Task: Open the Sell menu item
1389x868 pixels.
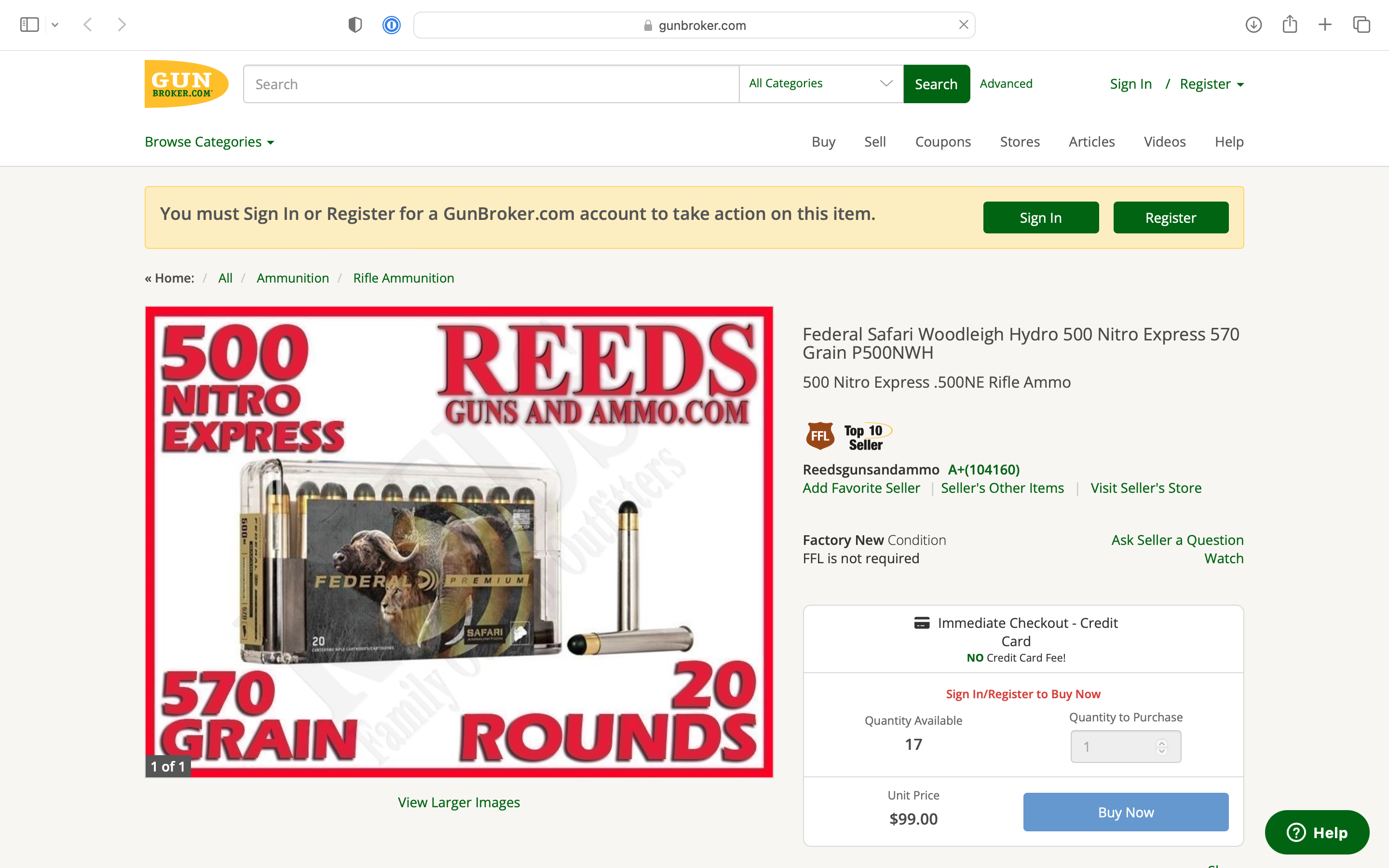Action: (875, 142)
